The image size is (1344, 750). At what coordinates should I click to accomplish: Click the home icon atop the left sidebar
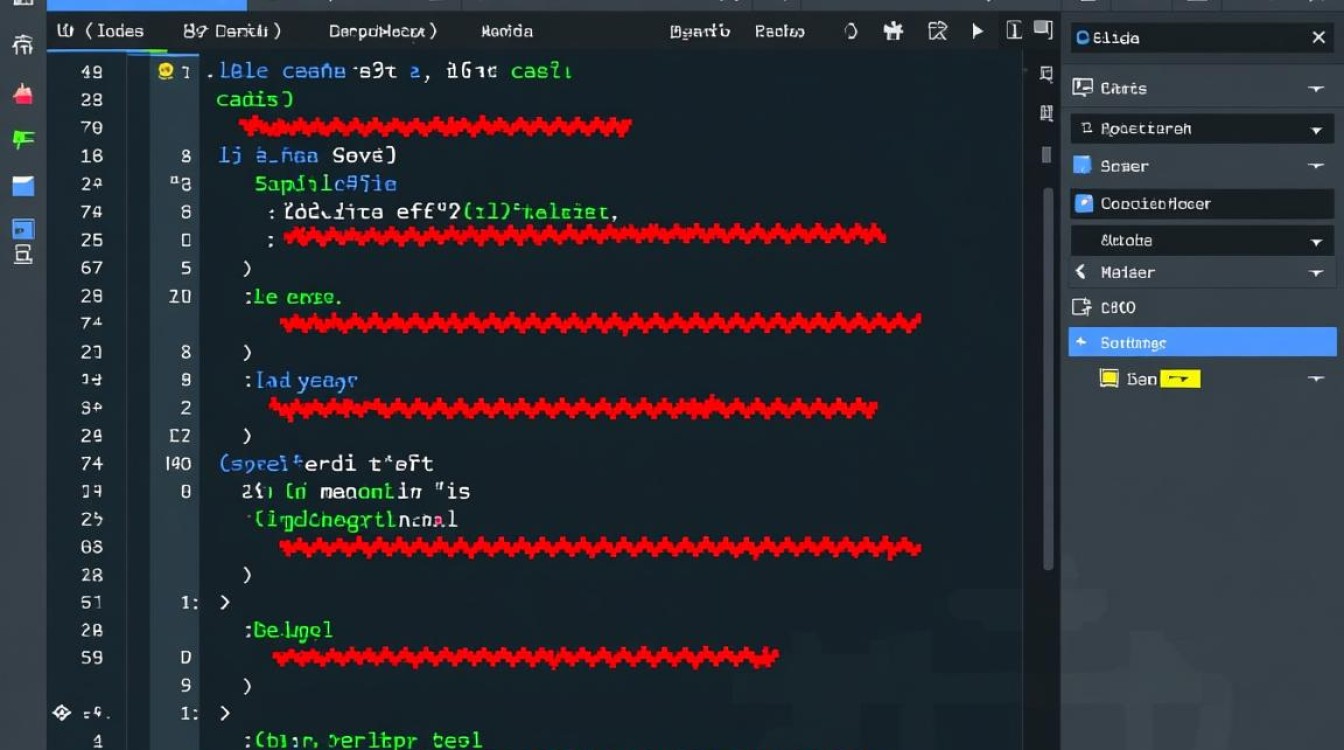22,45
